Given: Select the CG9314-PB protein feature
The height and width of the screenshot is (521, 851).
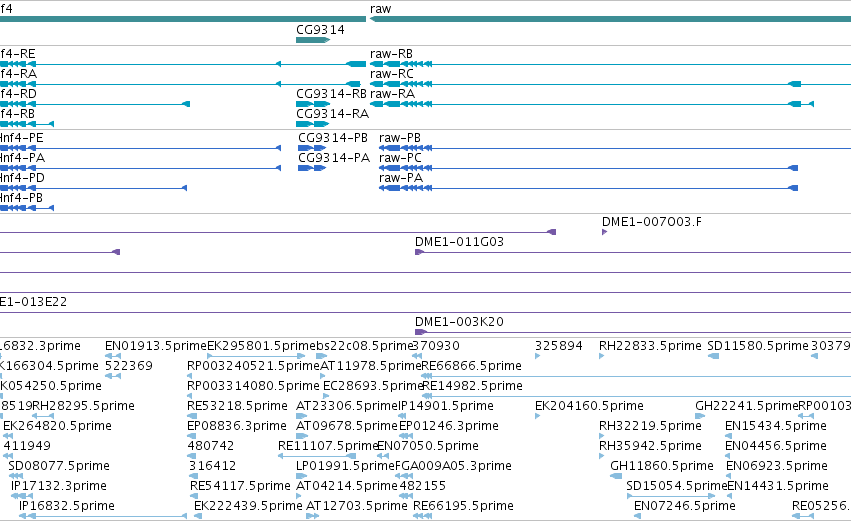Looking at the screenshot, I should [312, 148].
